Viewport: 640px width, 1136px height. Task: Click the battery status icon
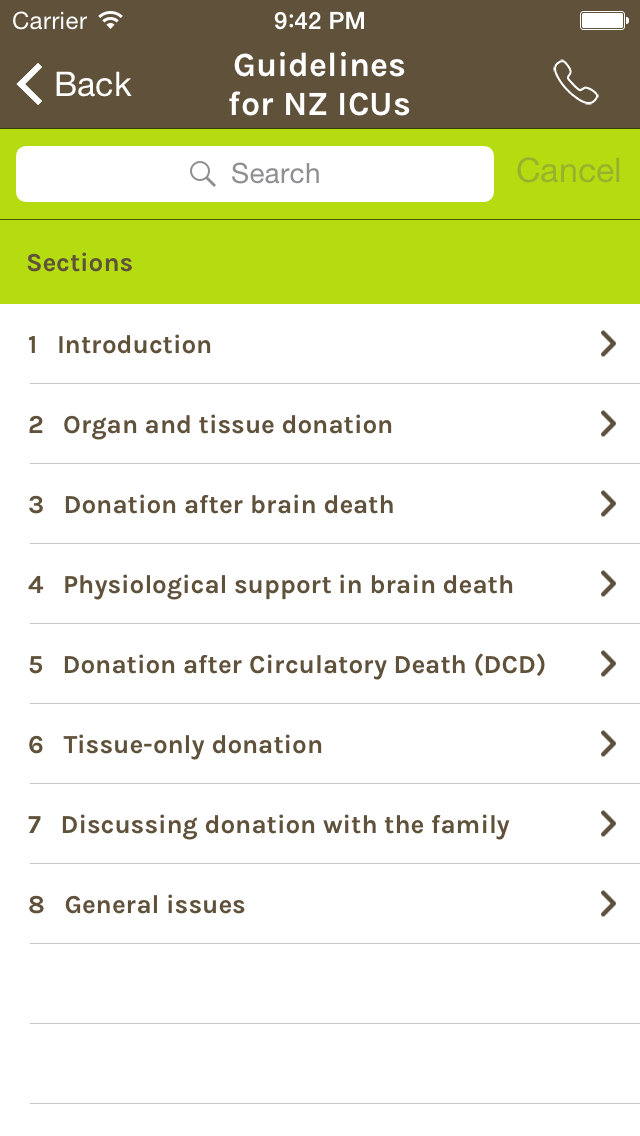click(603, 20)
